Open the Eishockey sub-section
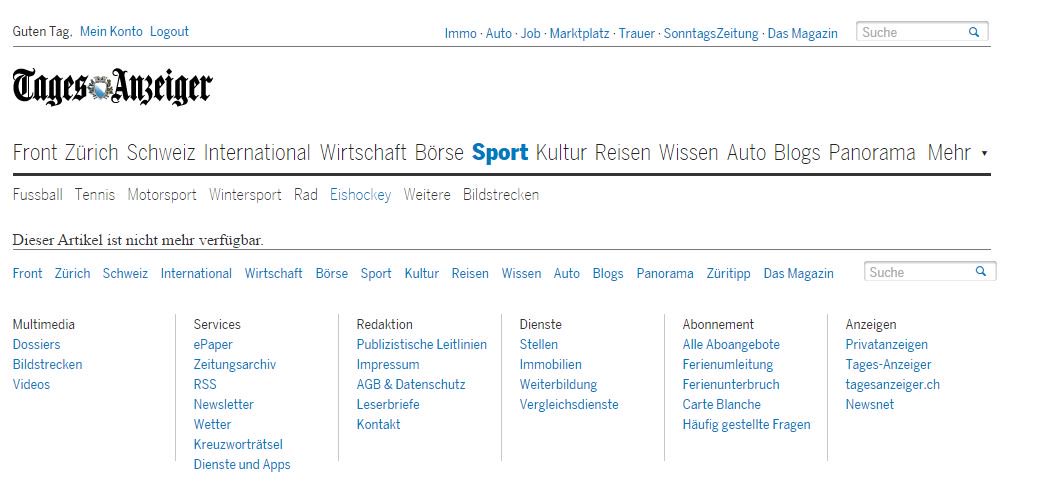This screenshot has height=496, width=1043. coord(361,195)
